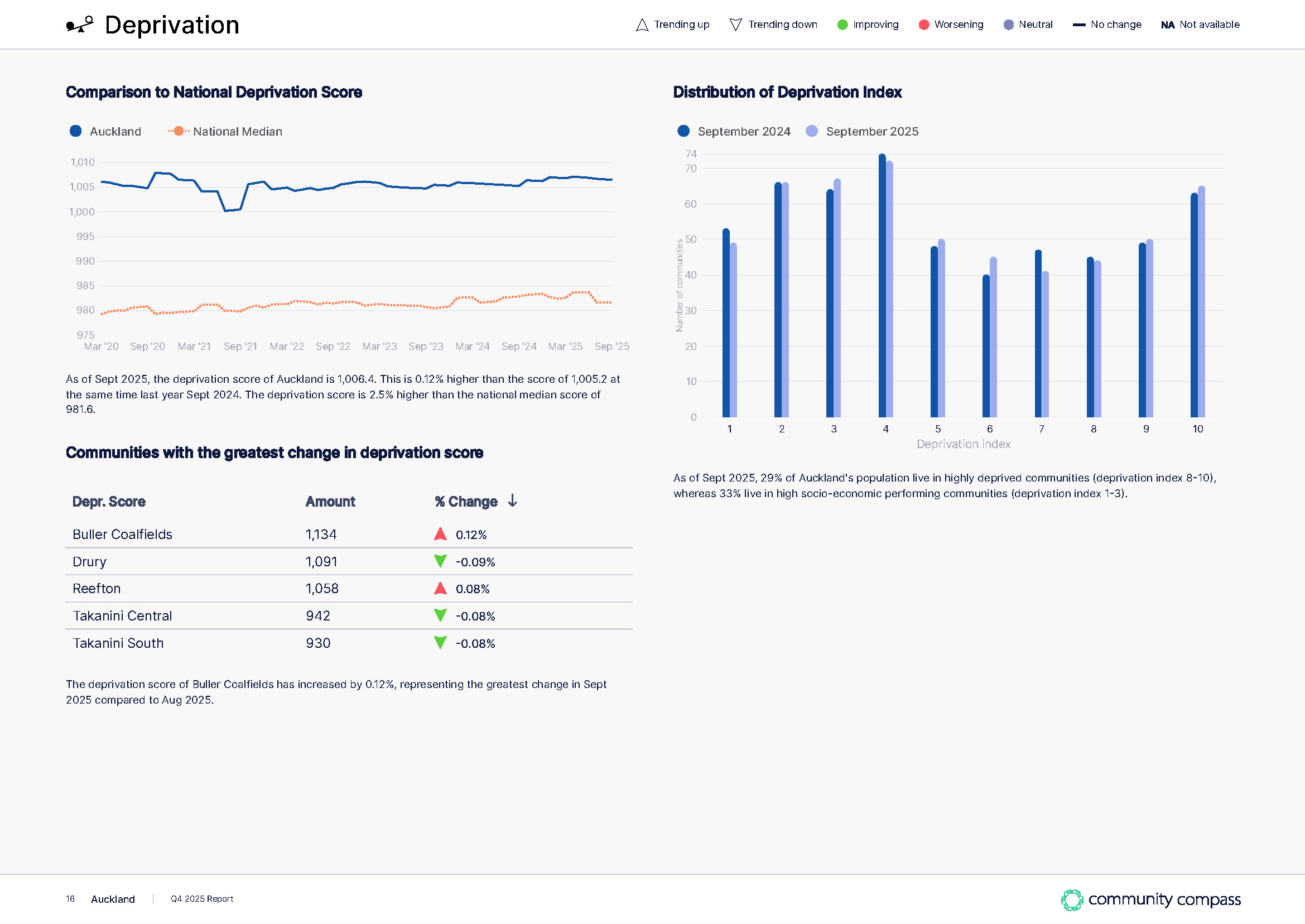Click the Auckland footer label
The image size is (1305, 924).
(x=113, y=899)
